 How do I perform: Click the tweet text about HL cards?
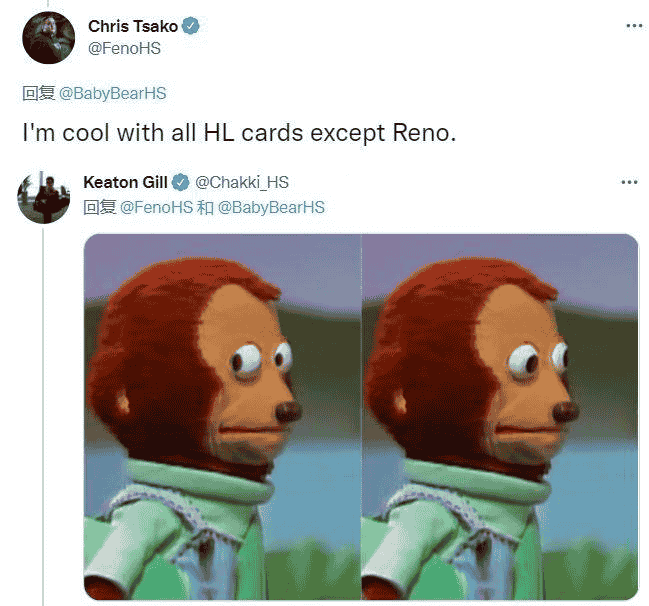pyautogui.click(x=239, y=133)
